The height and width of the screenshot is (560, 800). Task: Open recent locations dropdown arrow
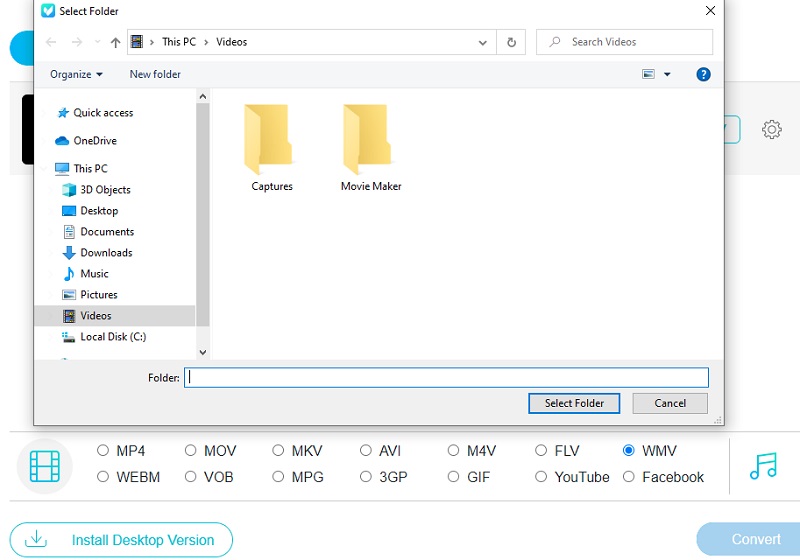97,42
